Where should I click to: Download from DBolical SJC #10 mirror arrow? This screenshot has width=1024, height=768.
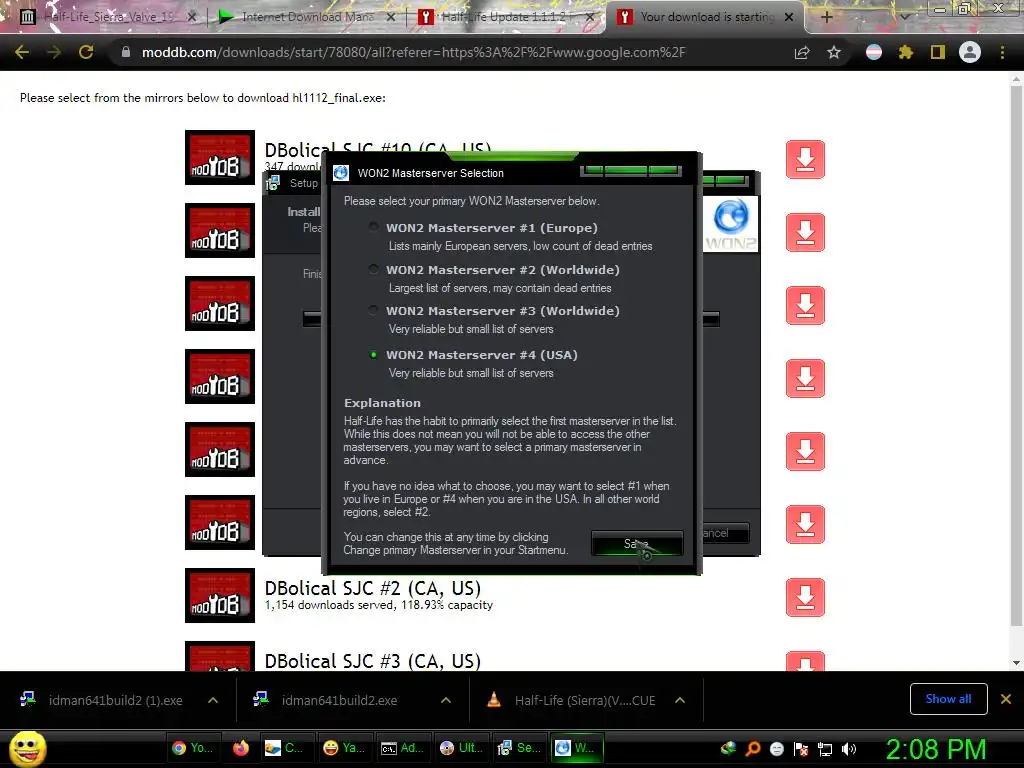tap(805, 159)
